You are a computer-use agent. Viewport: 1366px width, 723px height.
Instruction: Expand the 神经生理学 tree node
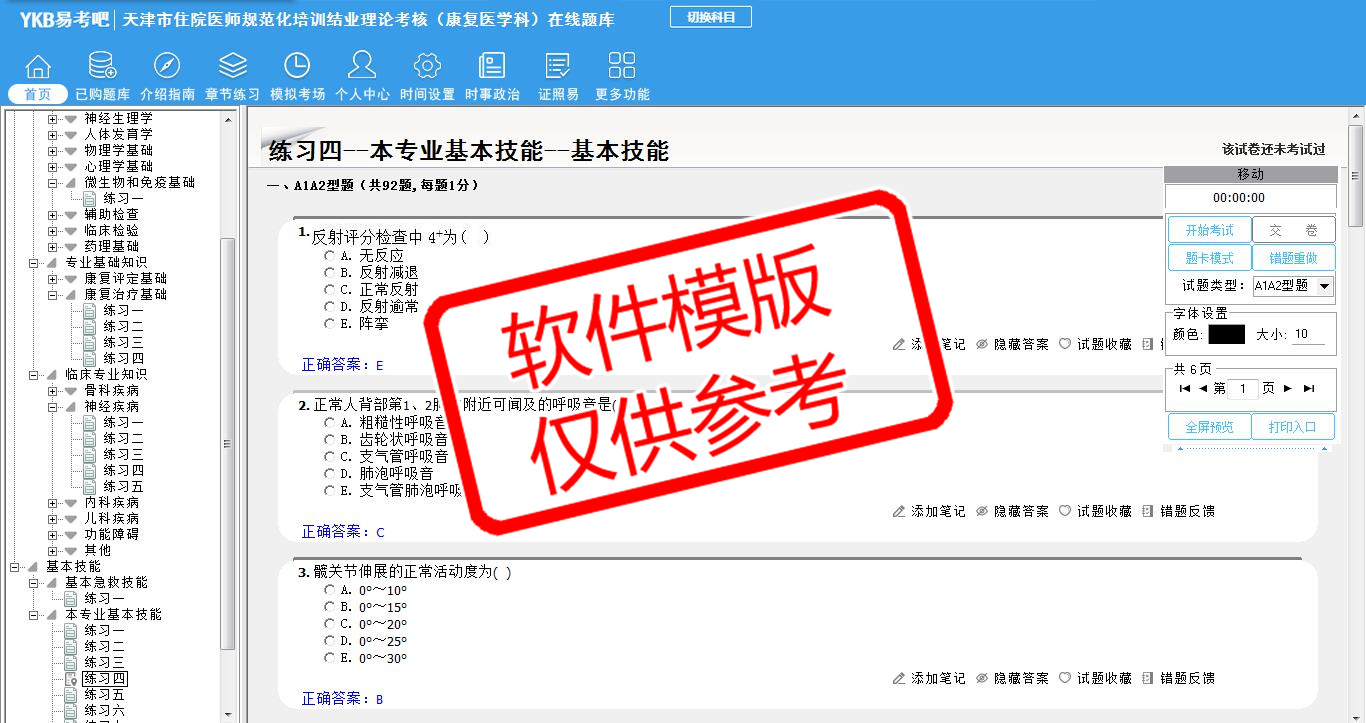pos(53,118)
